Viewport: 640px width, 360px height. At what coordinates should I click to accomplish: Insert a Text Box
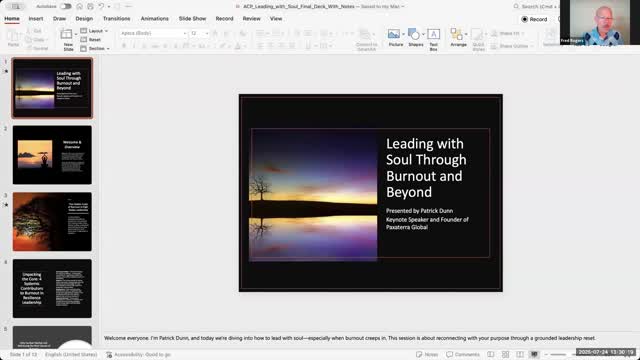(x=433, y=39)
